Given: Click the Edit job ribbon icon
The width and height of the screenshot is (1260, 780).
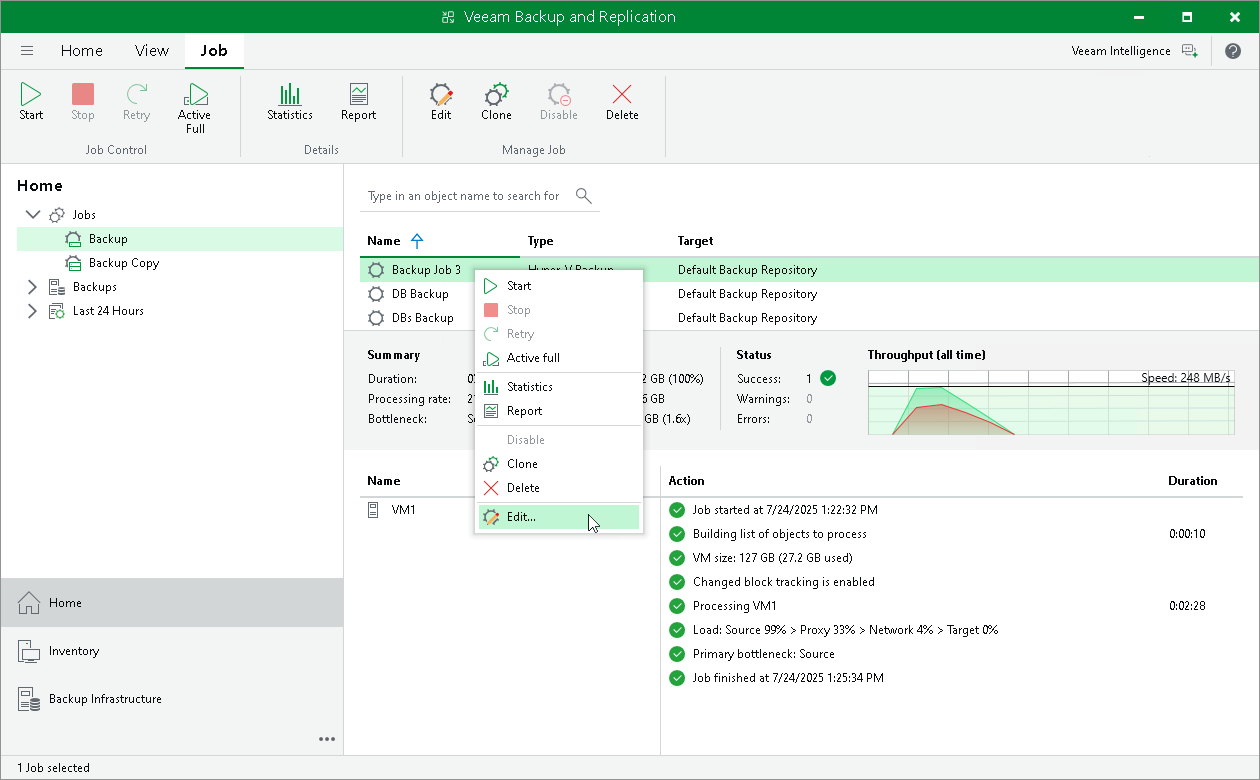Looking at the screenshot, I should point(441,102).
